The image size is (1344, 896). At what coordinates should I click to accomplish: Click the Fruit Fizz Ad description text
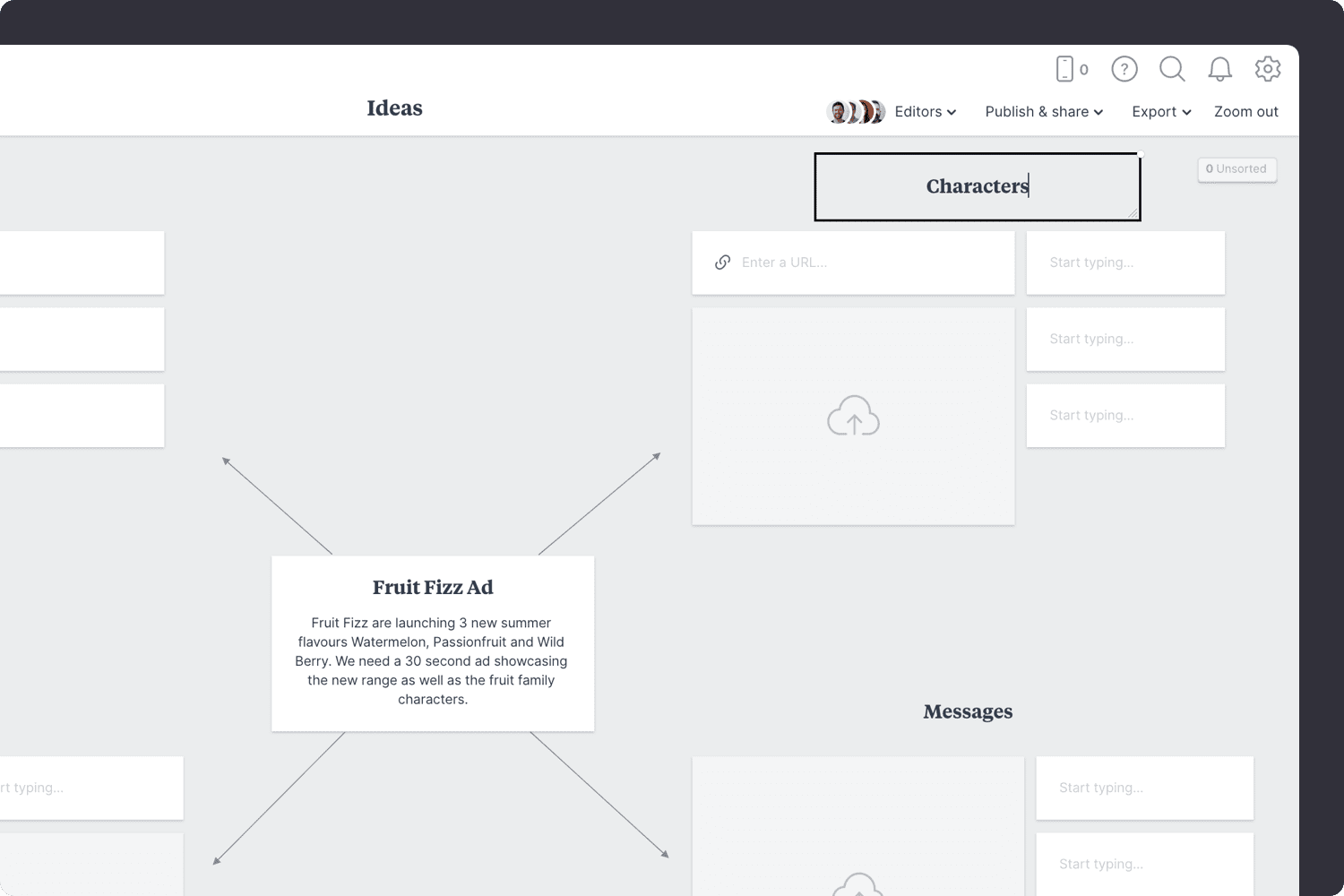tap(432, 661)
